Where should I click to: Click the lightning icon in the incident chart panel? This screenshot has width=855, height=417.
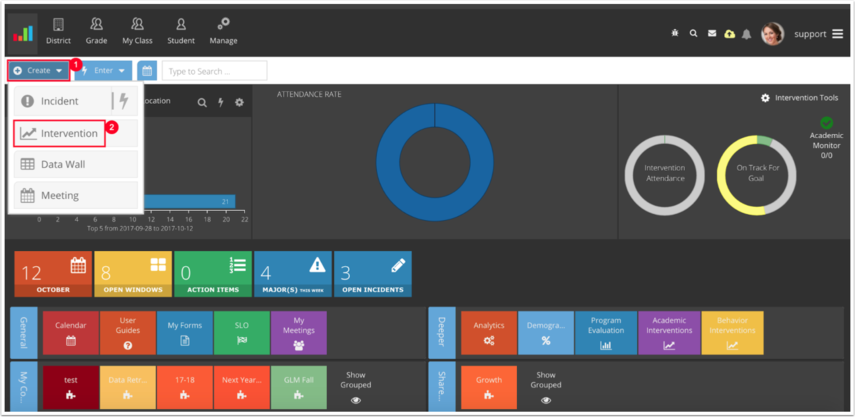[221, 102]
